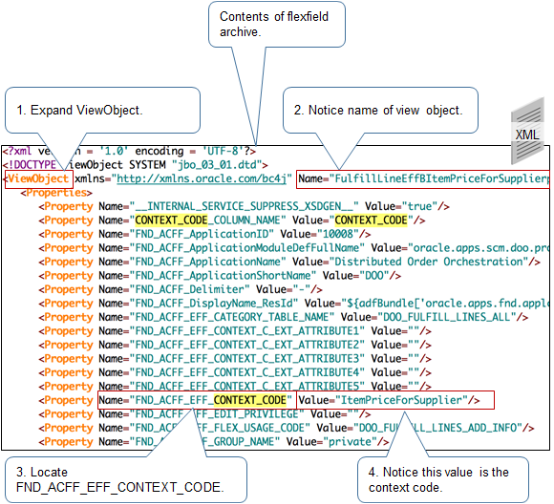Click the XML document icon
Viewport: 554px width, 504px height.
527,131
